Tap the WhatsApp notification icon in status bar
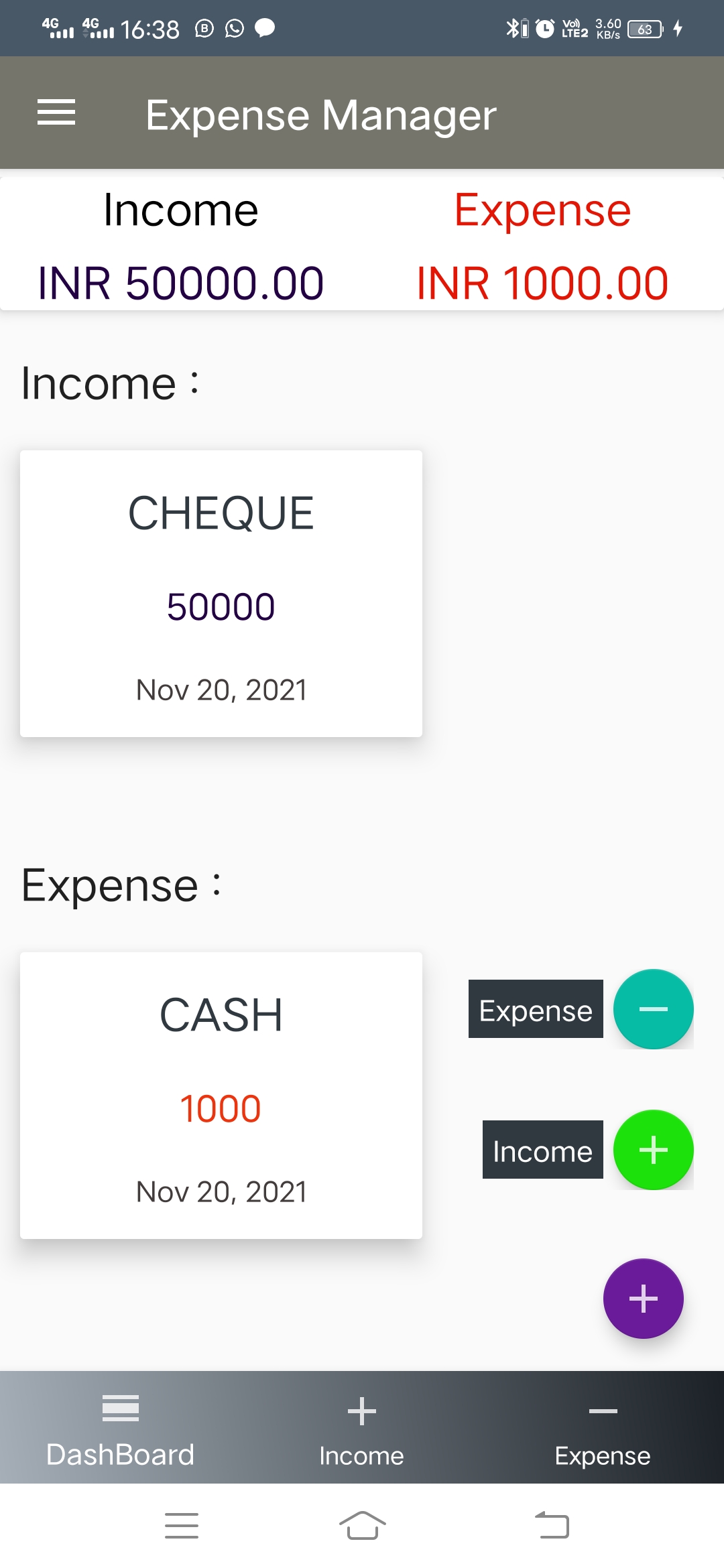The image size is (724, 1568). pyautogui.click(x=235, y=28)
